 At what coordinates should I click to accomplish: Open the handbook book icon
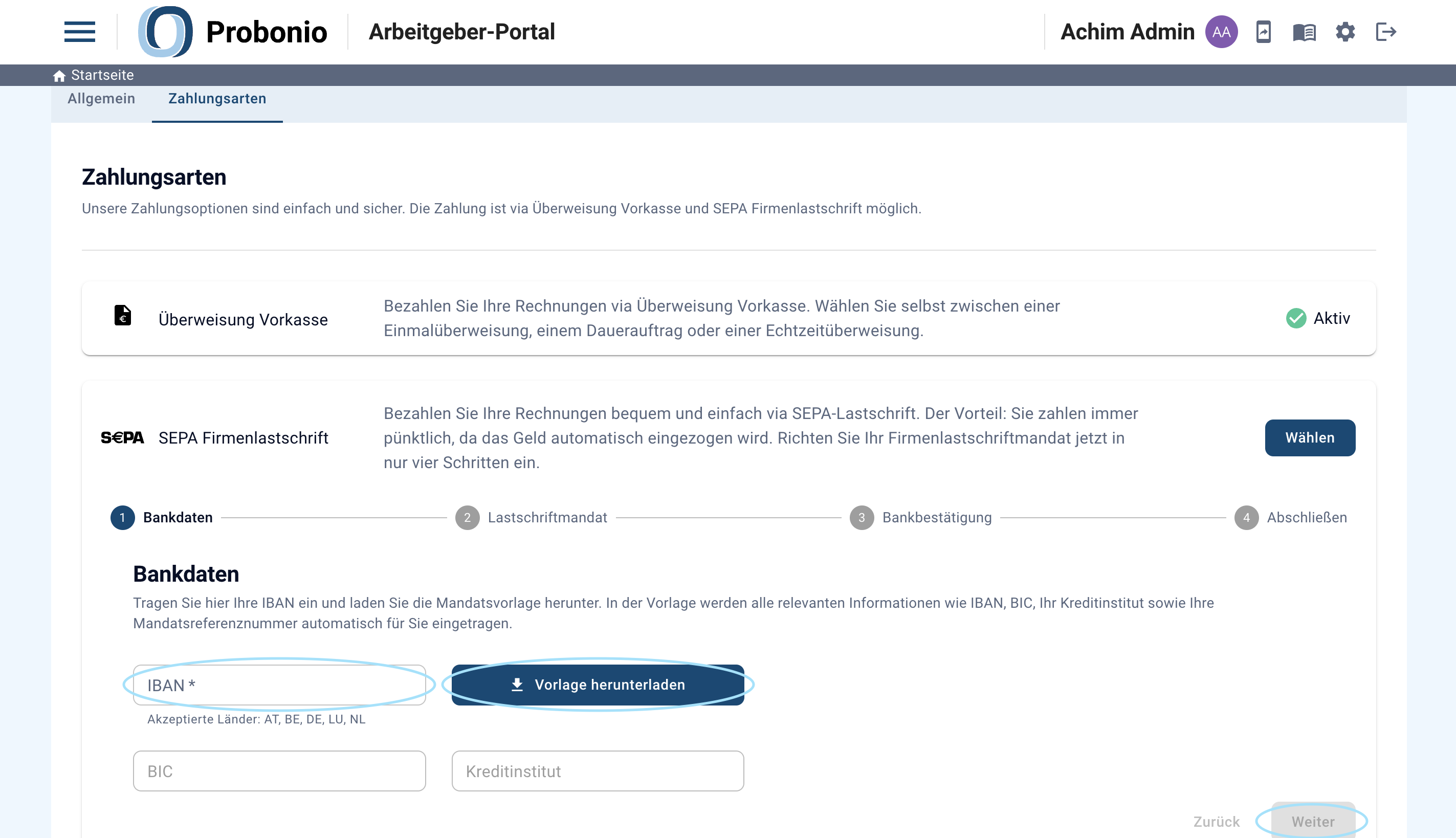point(1304,32)
